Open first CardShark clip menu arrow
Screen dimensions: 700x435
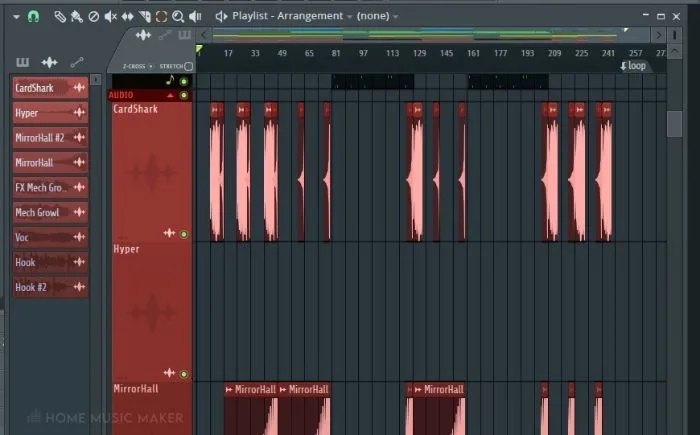[215, 110]
